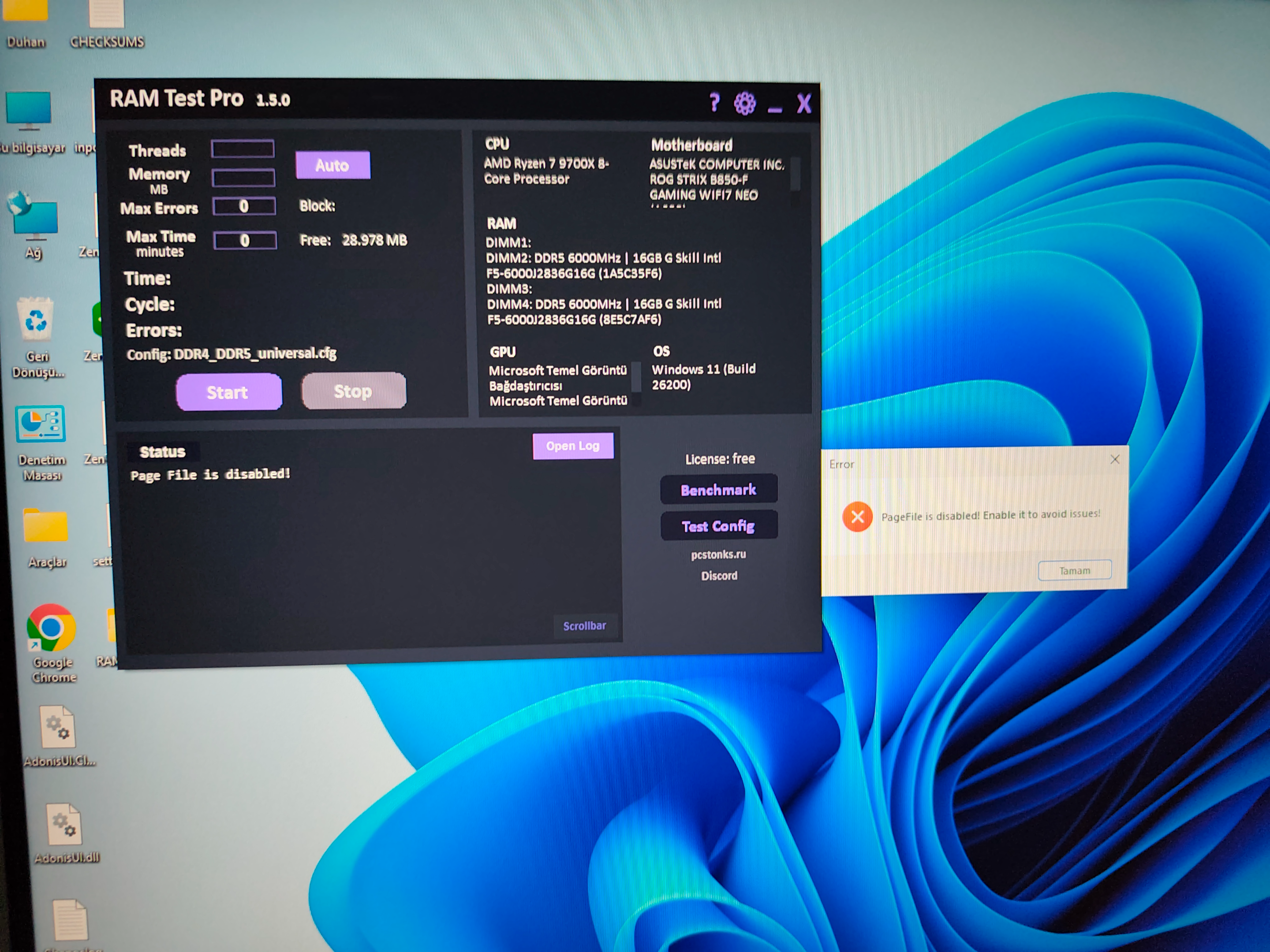Viewport: 1270px width, 952px height.
Task: Close RAM Test Pro with purple X
Action: pyautogui.click(x=804, y=104)
